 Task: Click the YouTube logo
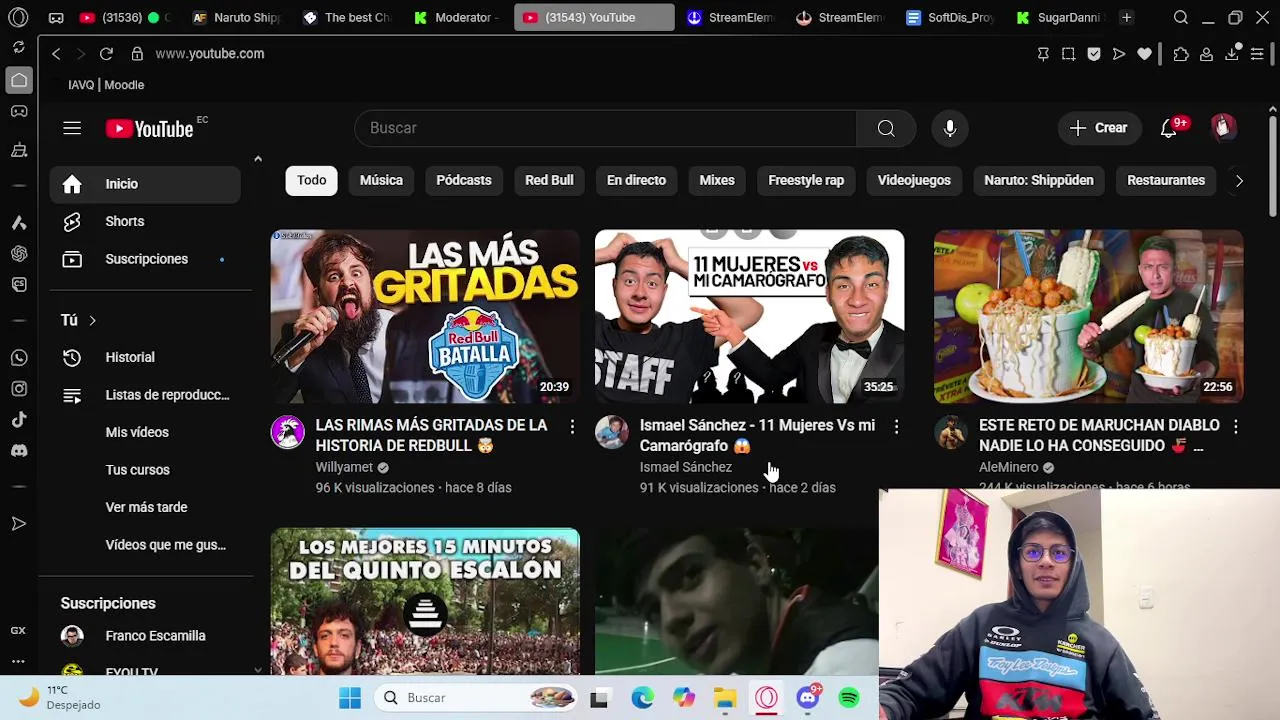[x=150, y=129]
